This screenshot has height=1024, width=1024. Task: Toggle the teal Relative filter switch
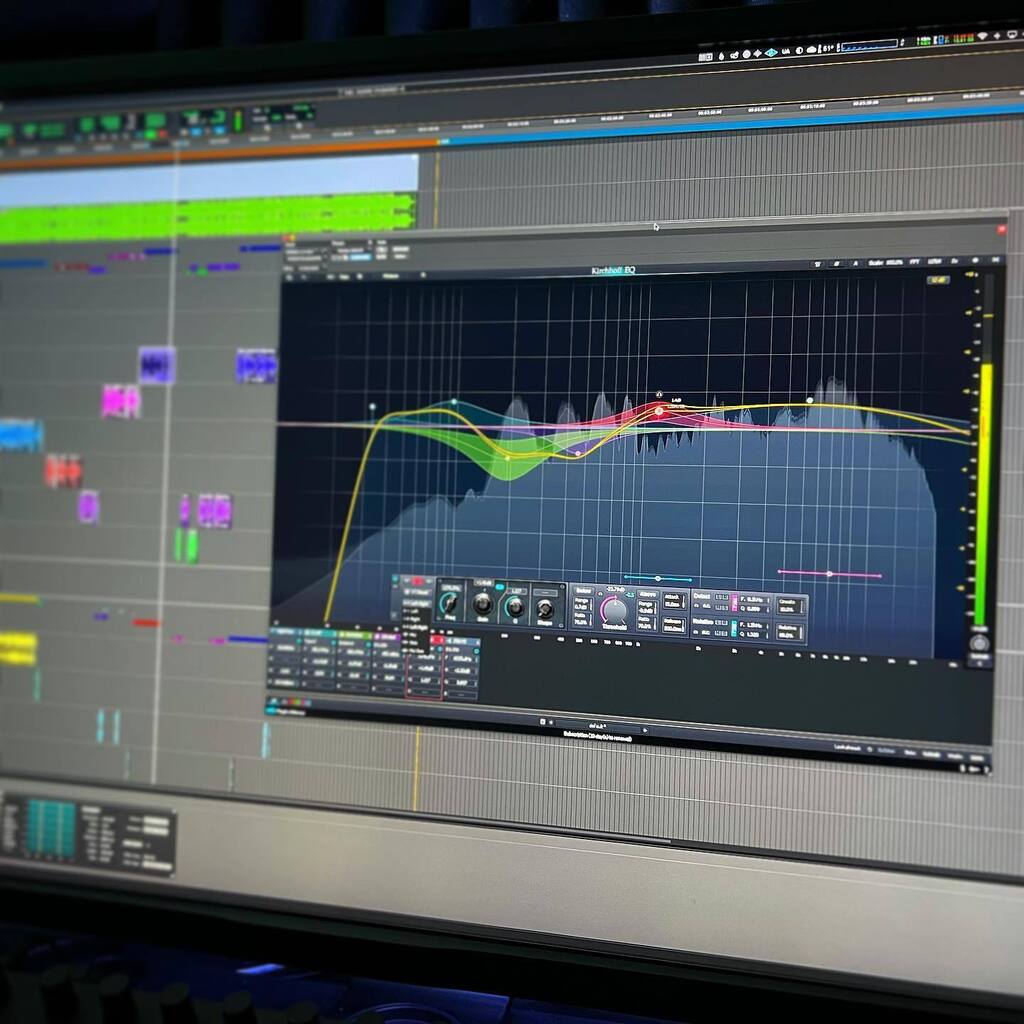(x=734, y=628)
